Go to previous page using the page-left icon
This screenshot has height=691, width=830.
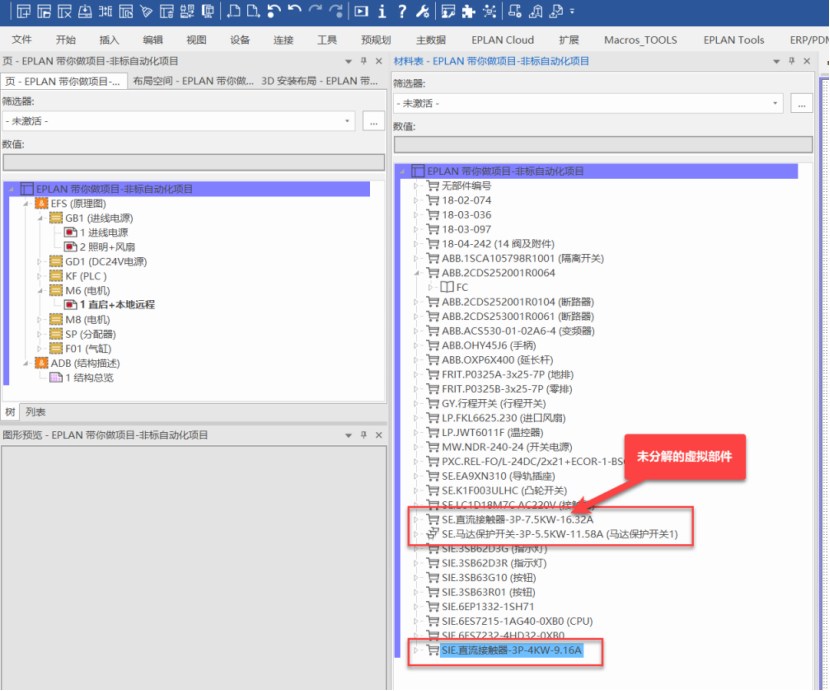[x=233, y=11]
